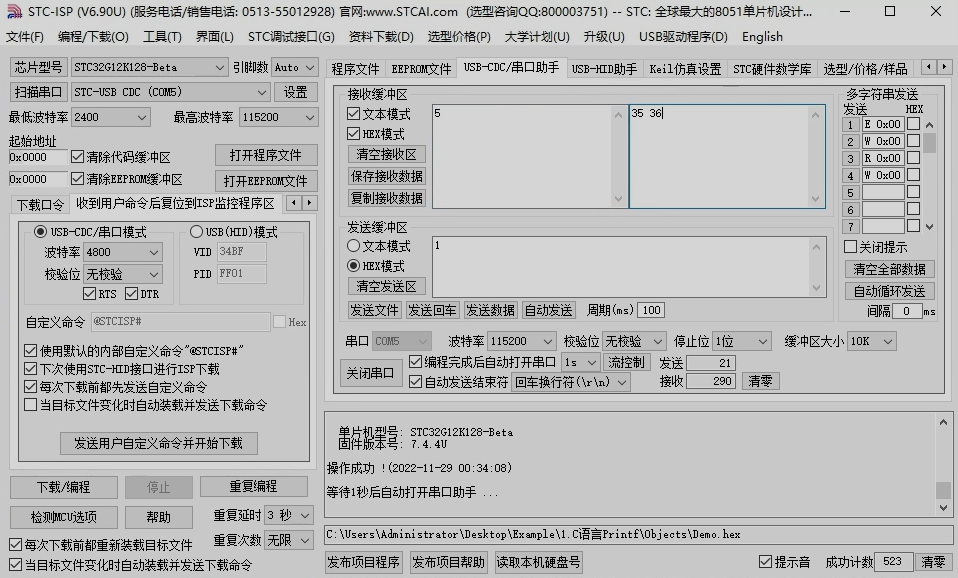
Task: Toggle the RTS checkbox
Action: tap(90, 294)
